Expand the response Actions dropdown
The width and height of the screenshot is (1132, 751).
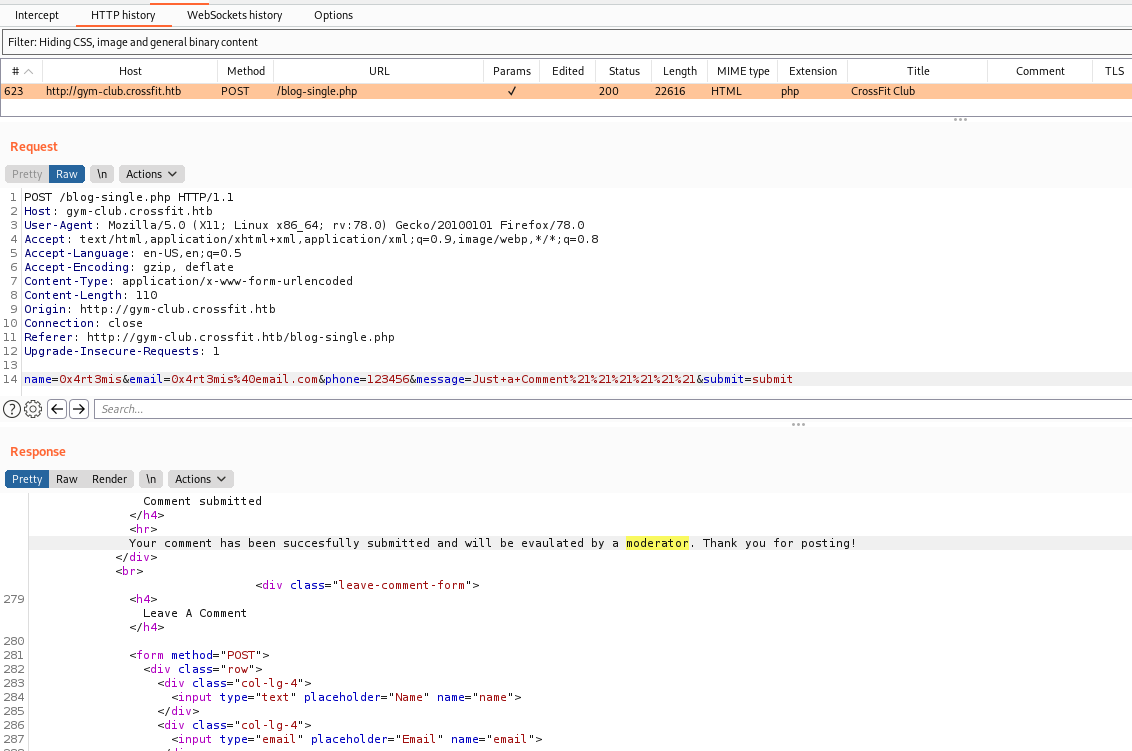point(200,479)
